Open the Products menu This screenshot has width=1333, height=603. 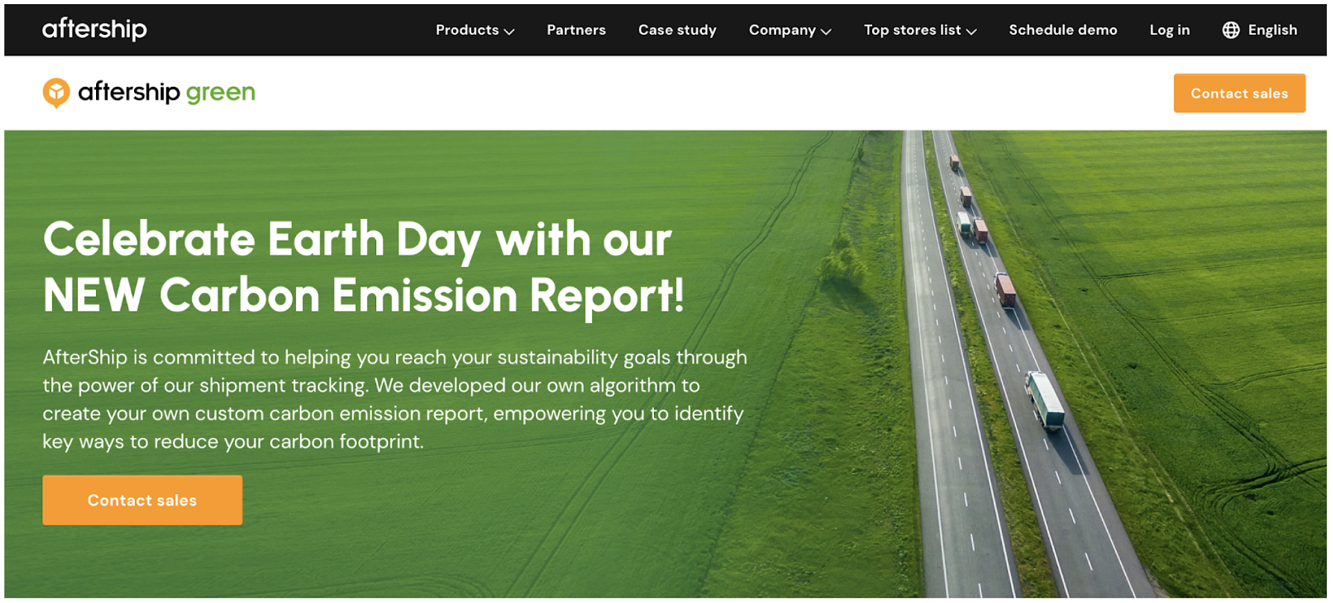point(467,30)
